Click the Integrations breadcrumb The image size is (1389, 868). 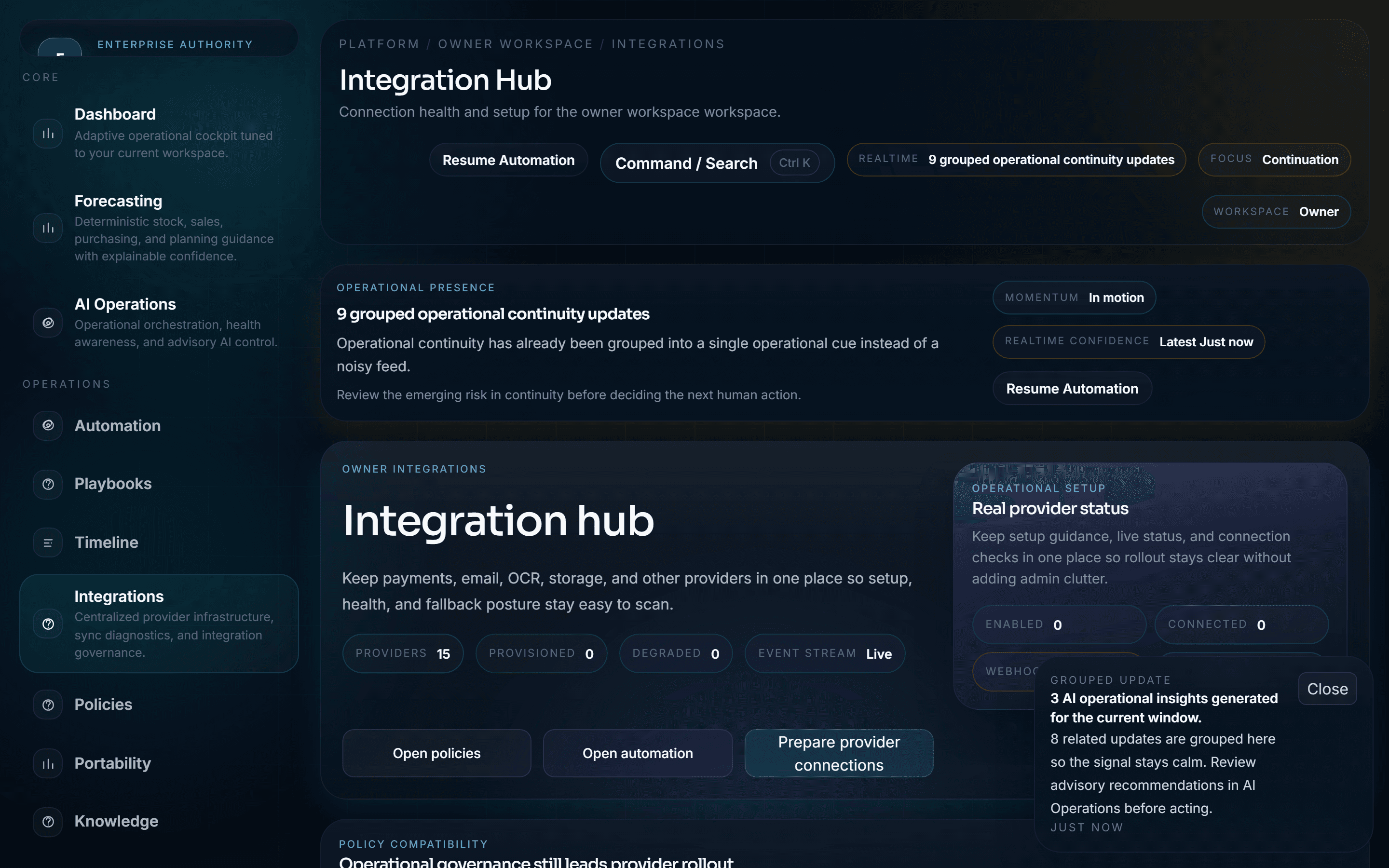(x=668, y=44)
